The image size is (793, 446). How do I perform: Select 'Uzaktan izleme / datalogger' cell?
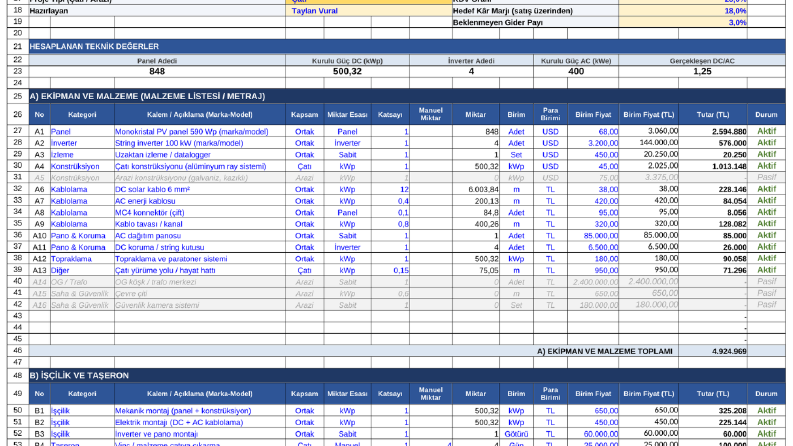click(200, 155)
